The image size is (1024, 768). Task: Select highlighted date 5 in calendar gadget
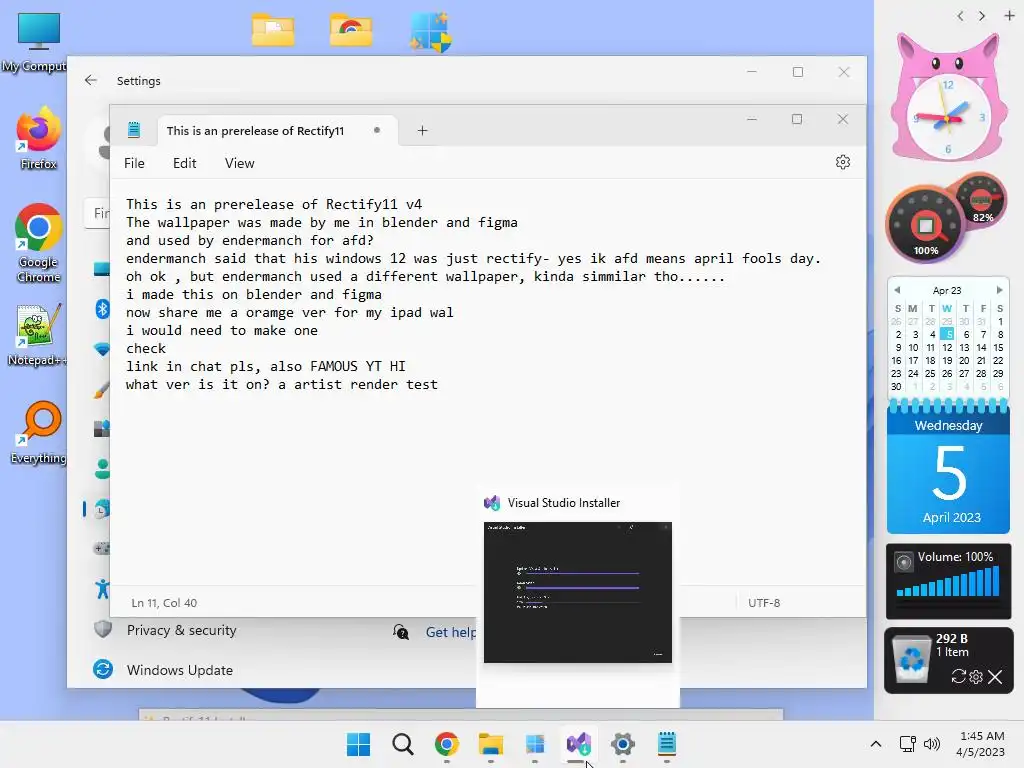click(x=947, y=334)
